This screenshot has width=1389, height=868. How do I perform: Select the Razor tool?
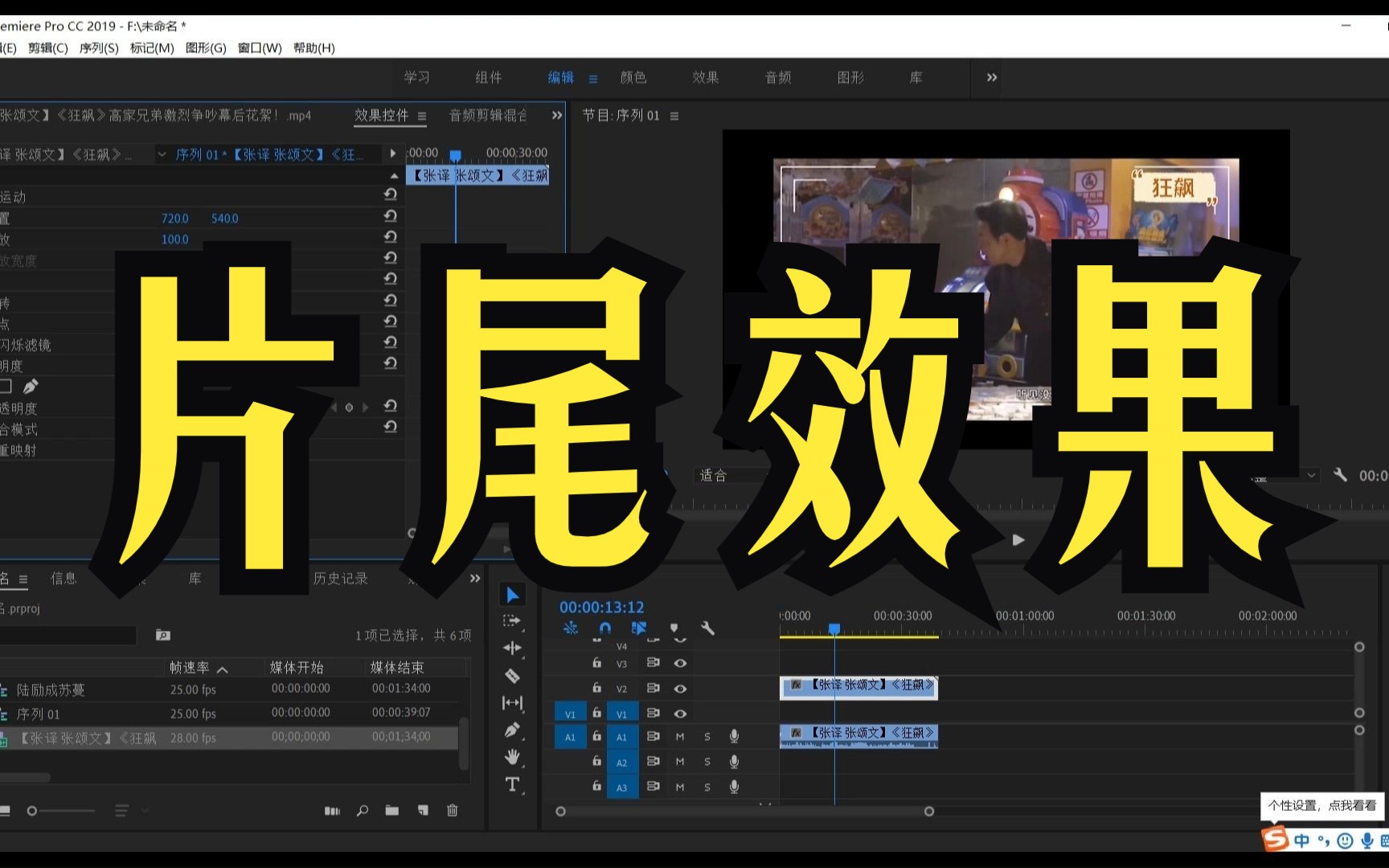point(512,675)
